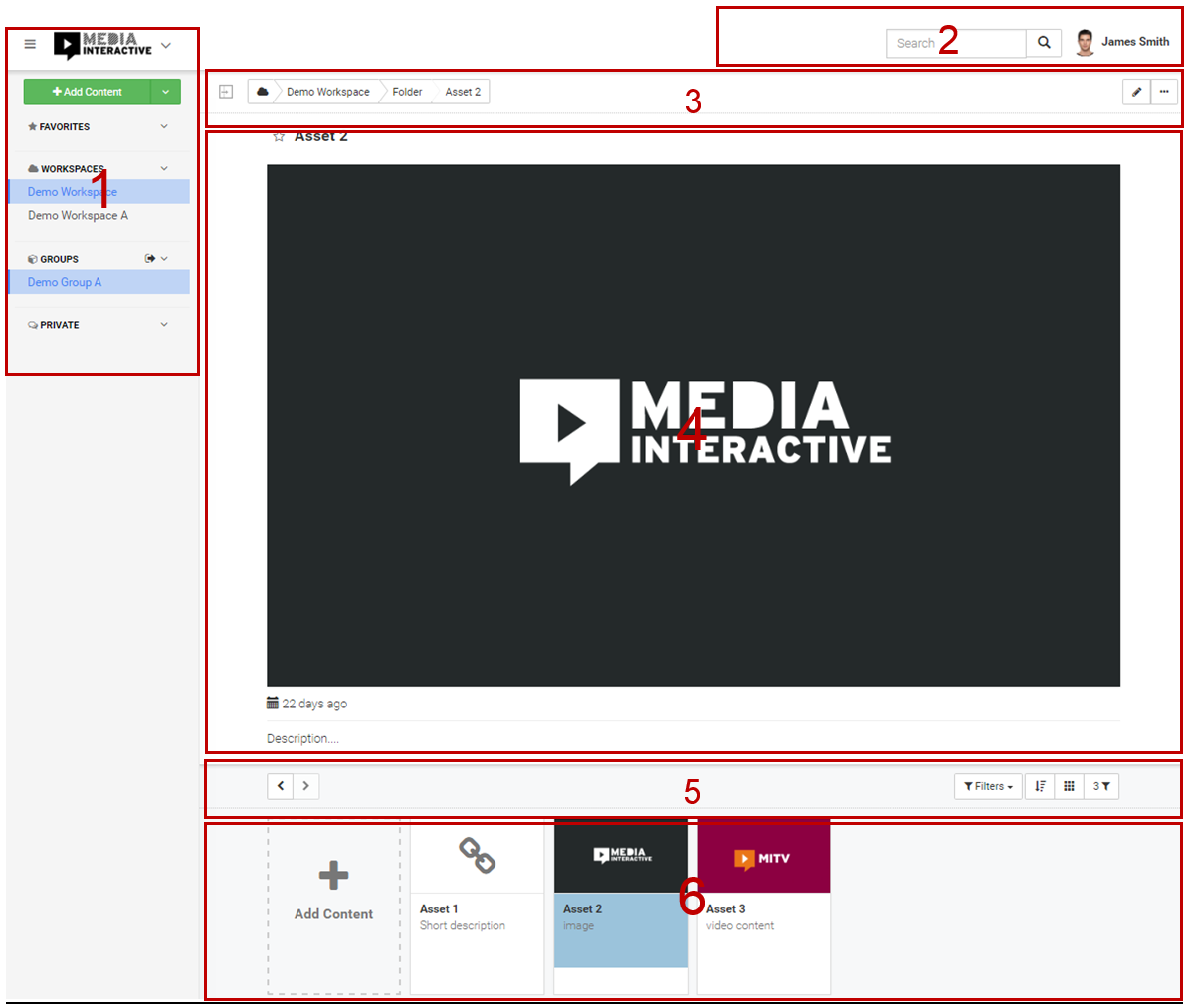The image size is (1189, 1008).
Task: Open Demo Group A
Action: (x=99, y=282)
